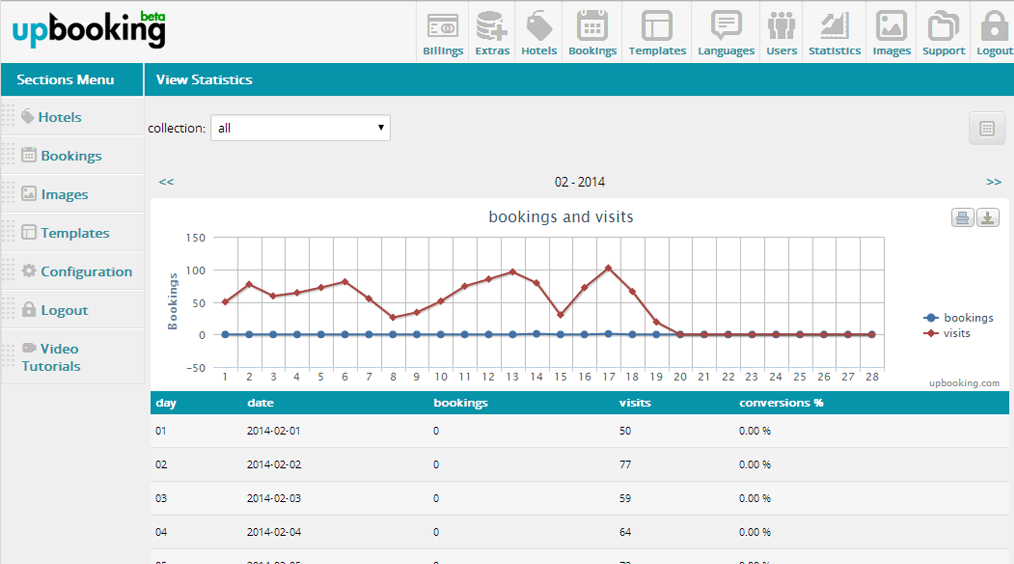1014x564 pixels.
Task: Open Hotels from the top toolbar
Action: [539, 32]
